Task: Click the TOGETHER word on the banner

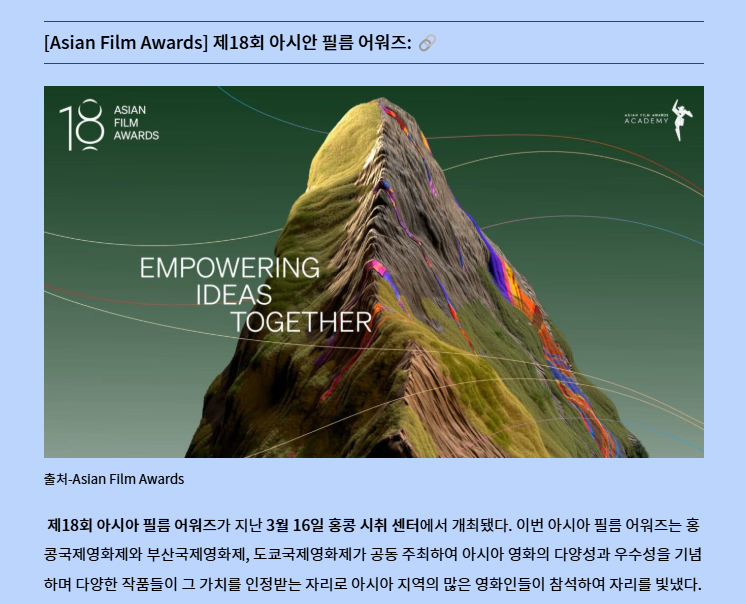Action: pos(301,322)
